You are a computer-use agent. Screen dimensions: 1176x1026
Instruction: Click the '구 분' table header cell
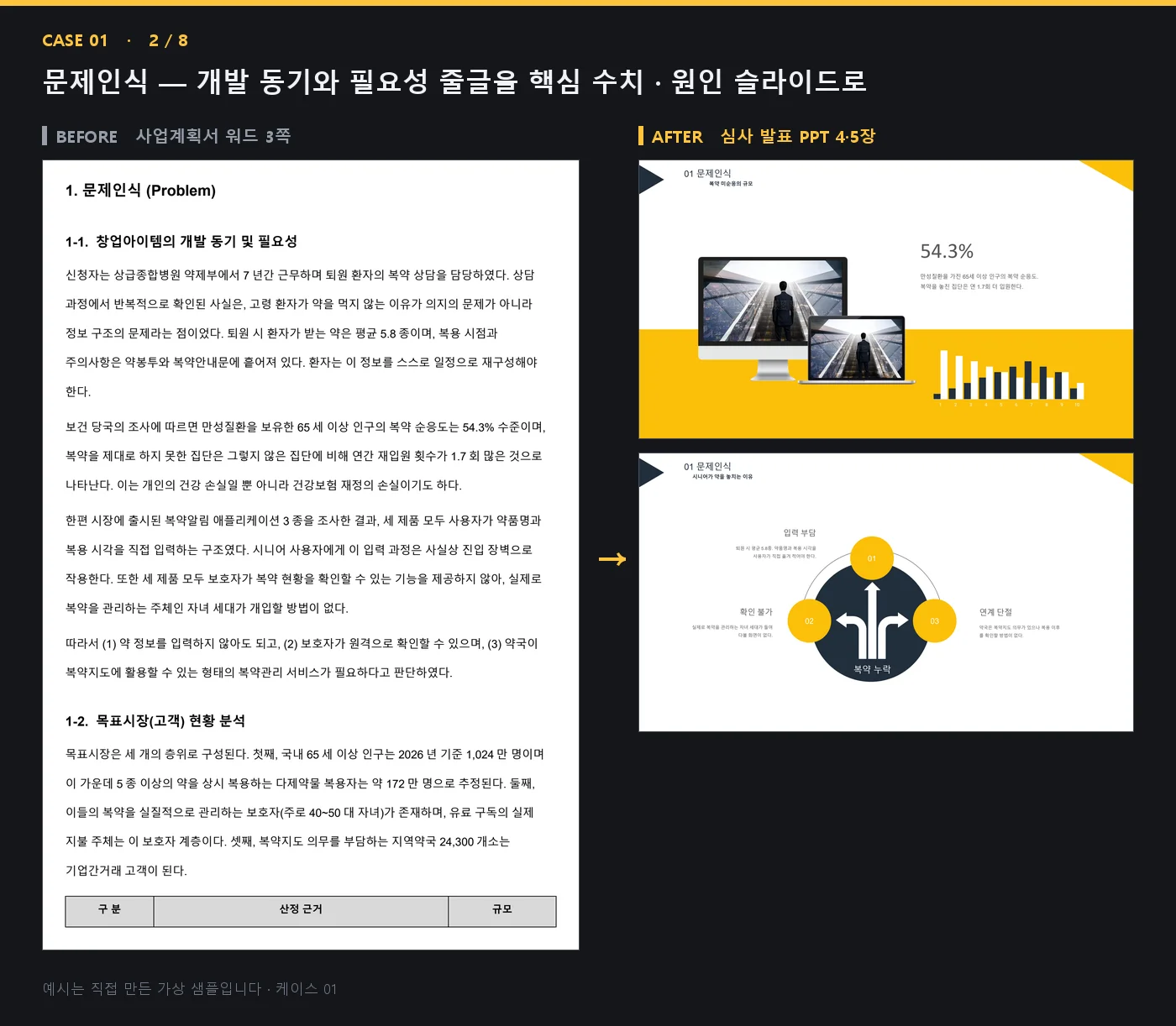(109, 911)
